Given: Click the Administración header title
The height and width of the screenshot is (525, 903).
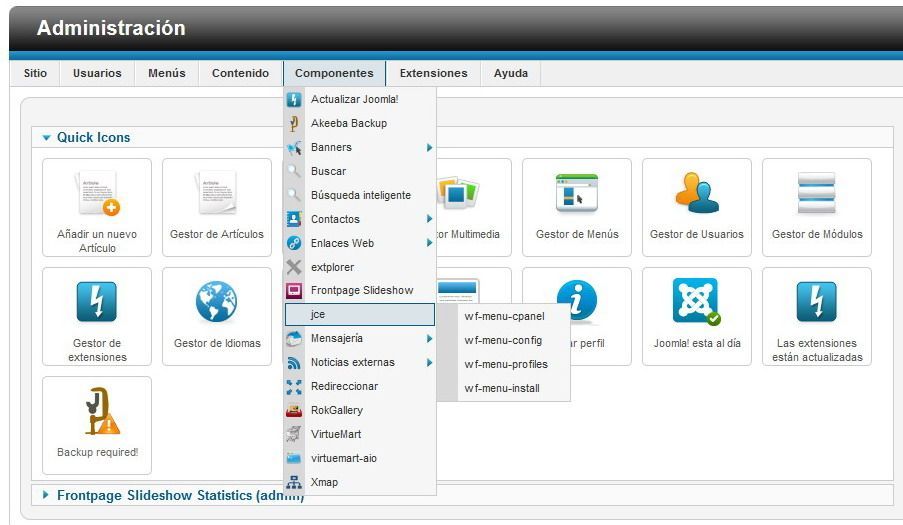Looking at the screenshot, I should (111, 28).
